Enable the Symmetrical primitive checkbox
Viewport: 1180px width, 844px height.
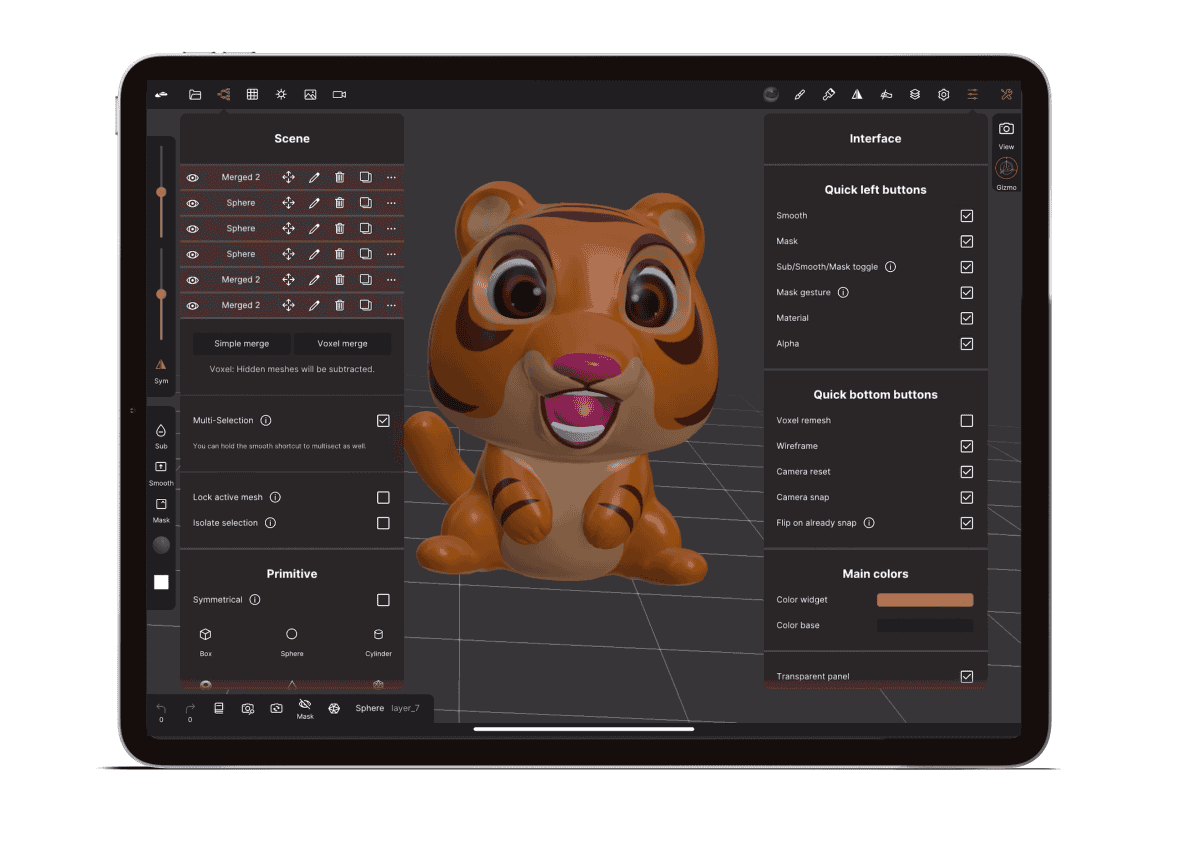coord(383,600)
